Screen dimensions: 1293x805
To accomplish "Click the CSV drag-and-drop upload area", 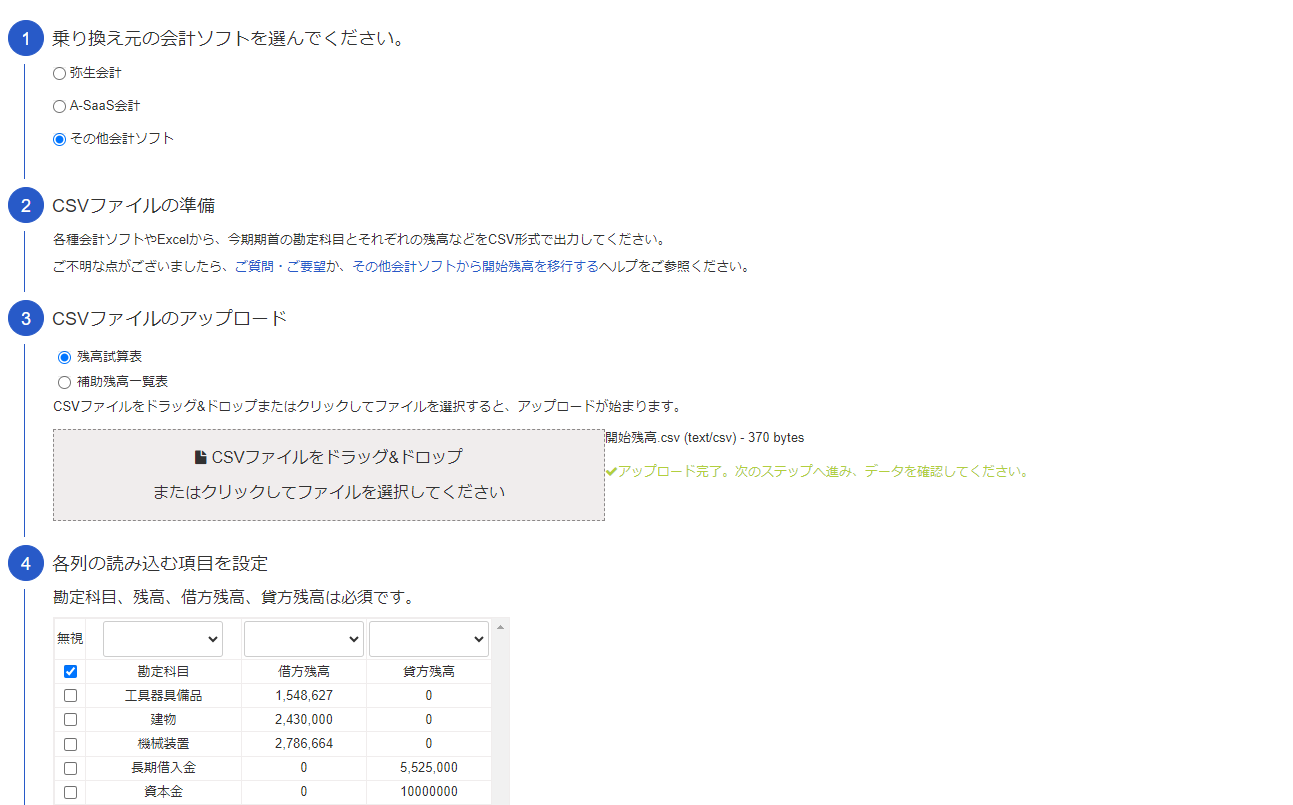I will (x=329, y=475).
